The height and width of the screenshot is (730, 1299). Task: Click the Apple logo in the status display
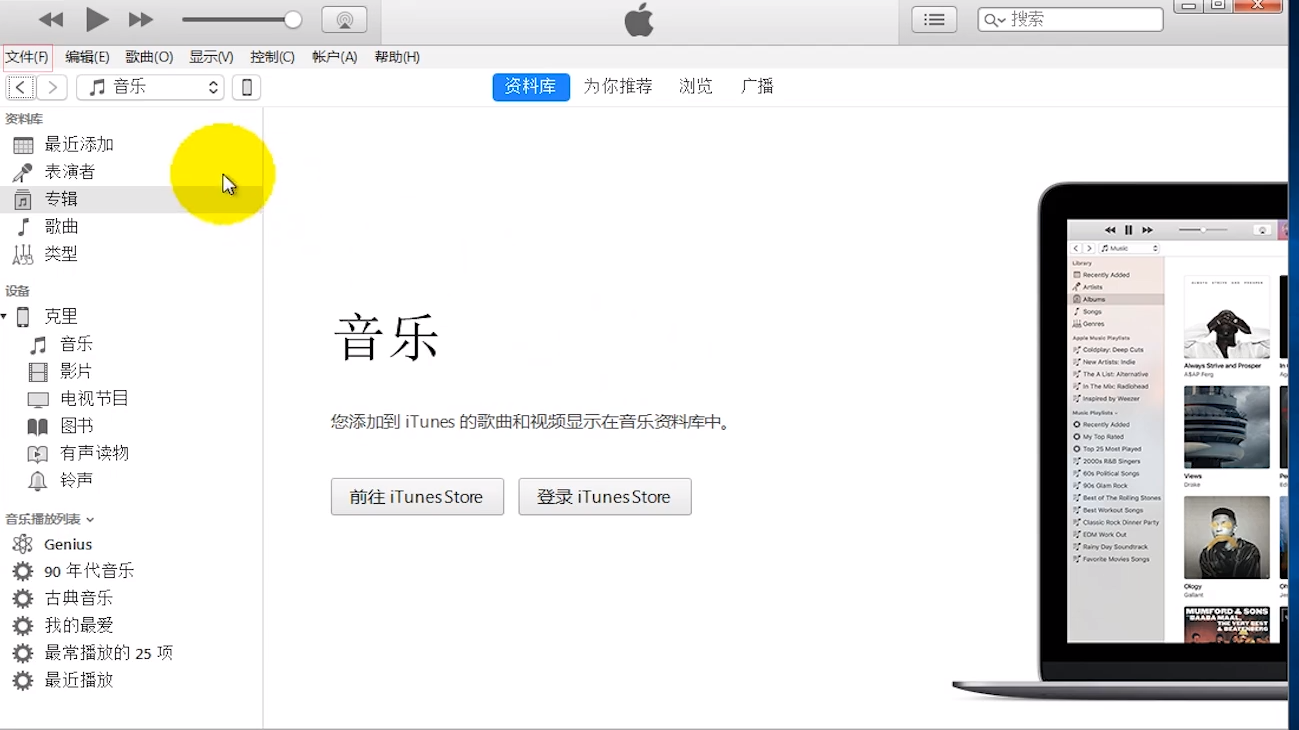pyautogui.click(x=639, y=20)
